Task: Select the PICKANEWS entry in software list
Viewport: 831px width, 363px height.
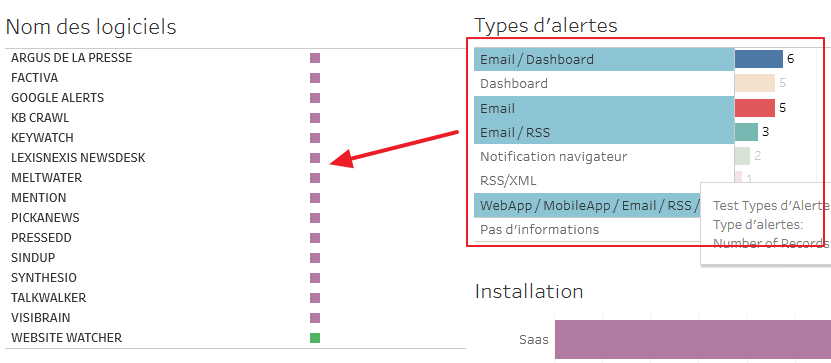Action: pyautogui.click(x=45, y=218)
